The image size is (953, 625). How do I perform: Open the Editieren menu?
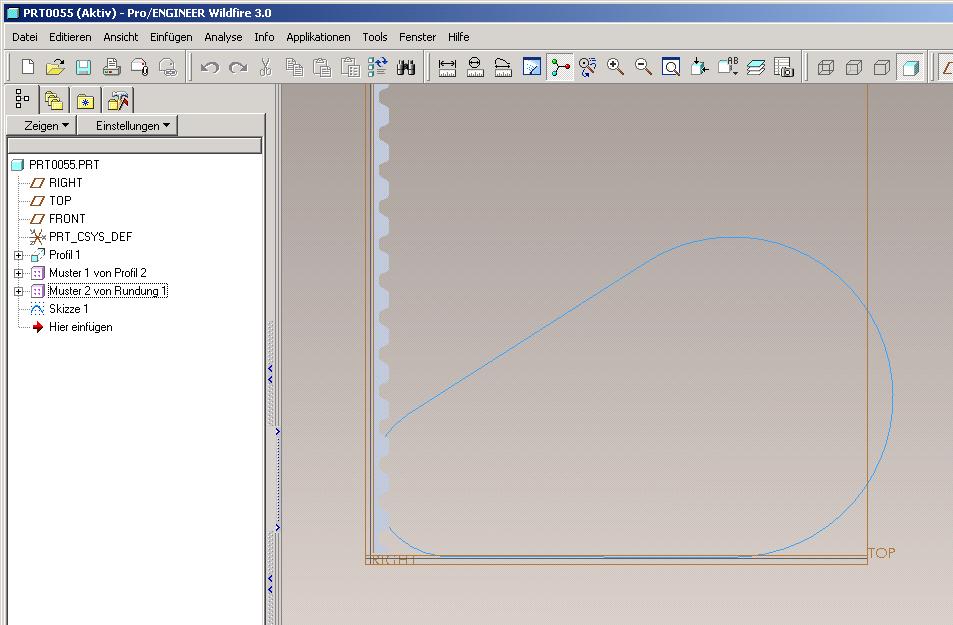point(70,37)
